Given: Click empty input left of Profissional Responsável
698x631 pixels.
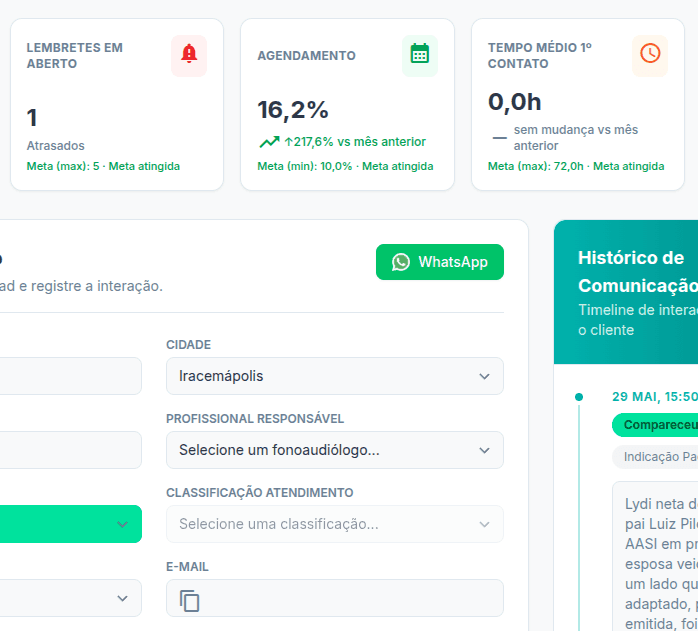Looking at the screenshot, I should 70,450.
